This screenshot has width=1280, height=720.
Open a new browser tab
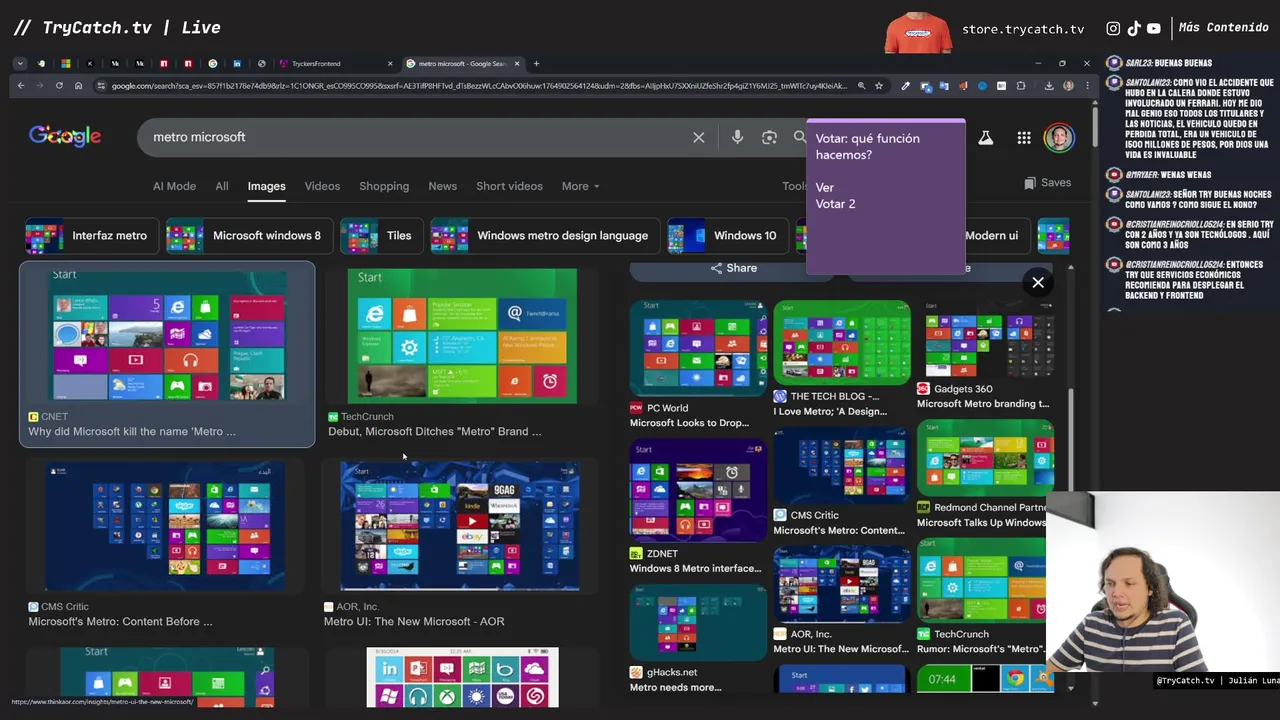tap(536, 63)
